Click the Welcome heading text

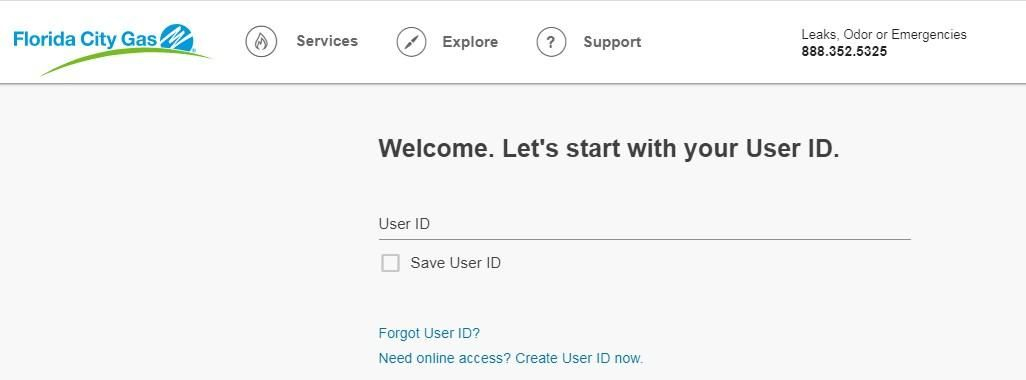click(x=609, y=149)
